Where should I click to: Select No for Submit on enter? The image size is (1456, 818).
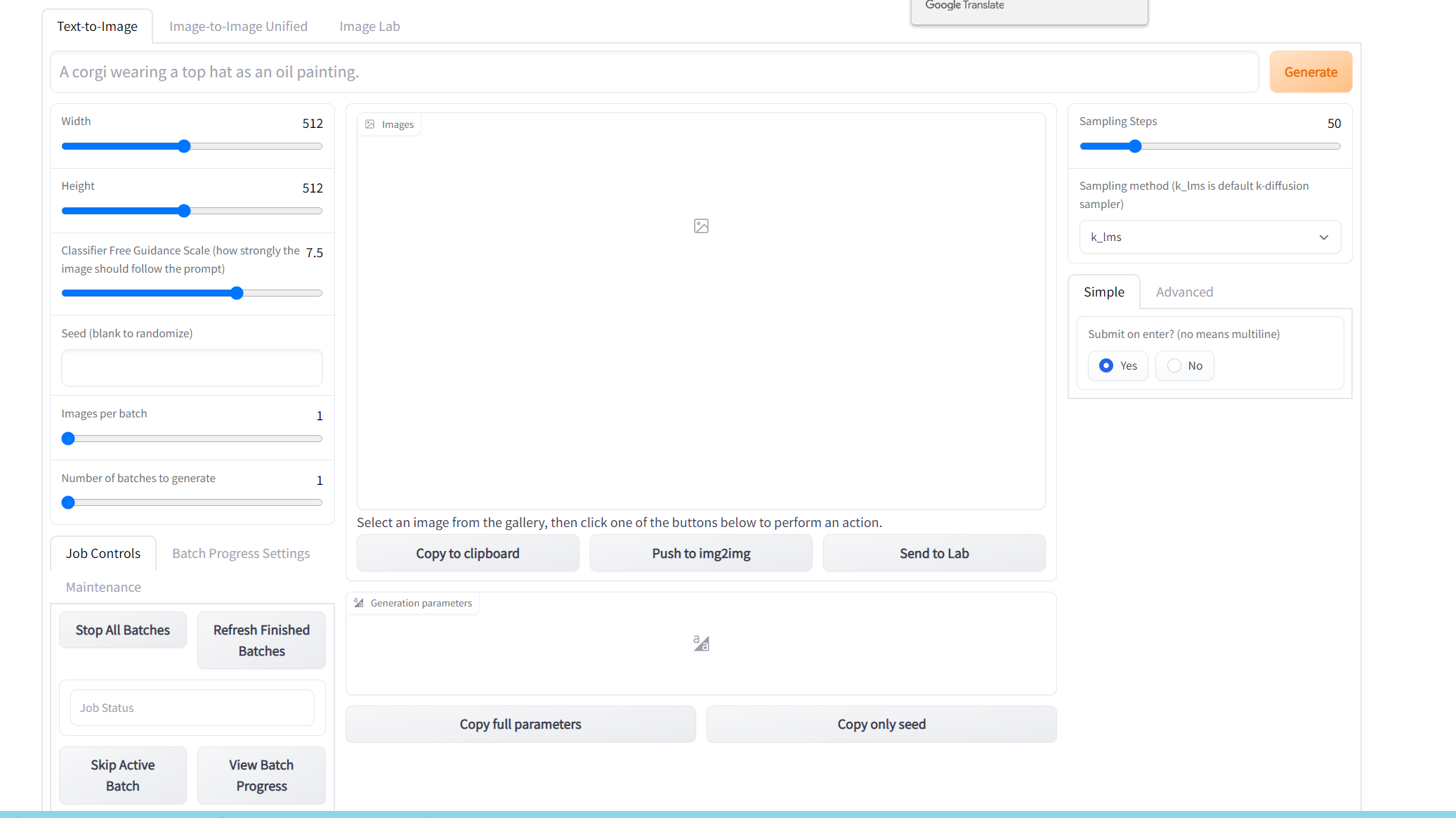1174,365
